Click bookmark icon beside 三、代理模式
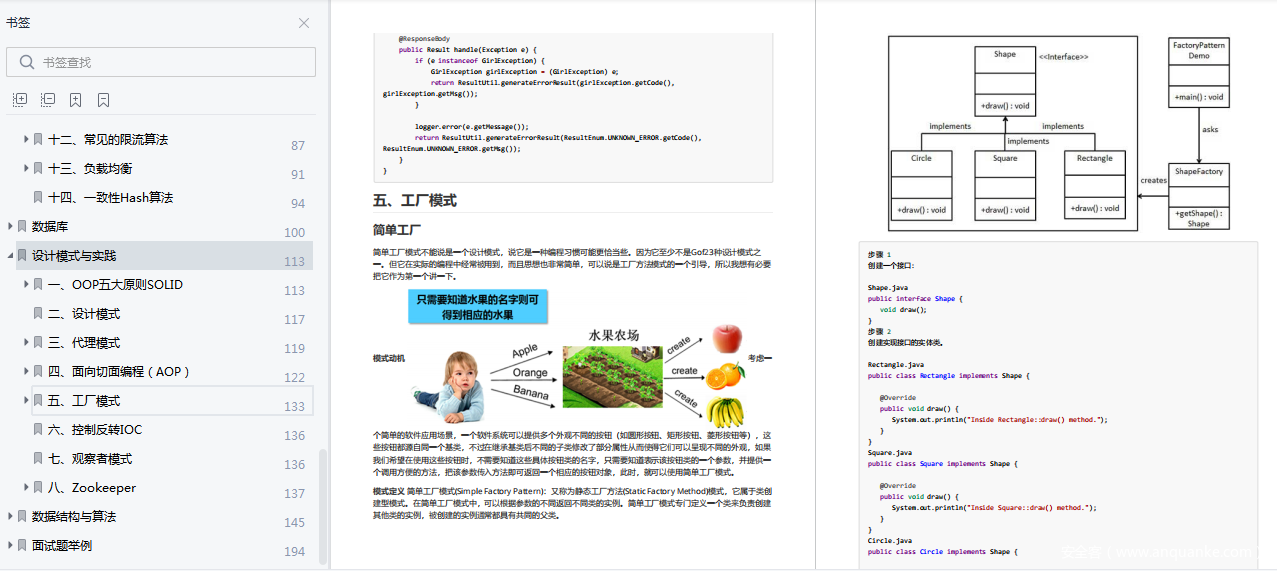Screen dimensions: 1277x571 point(38,342)
